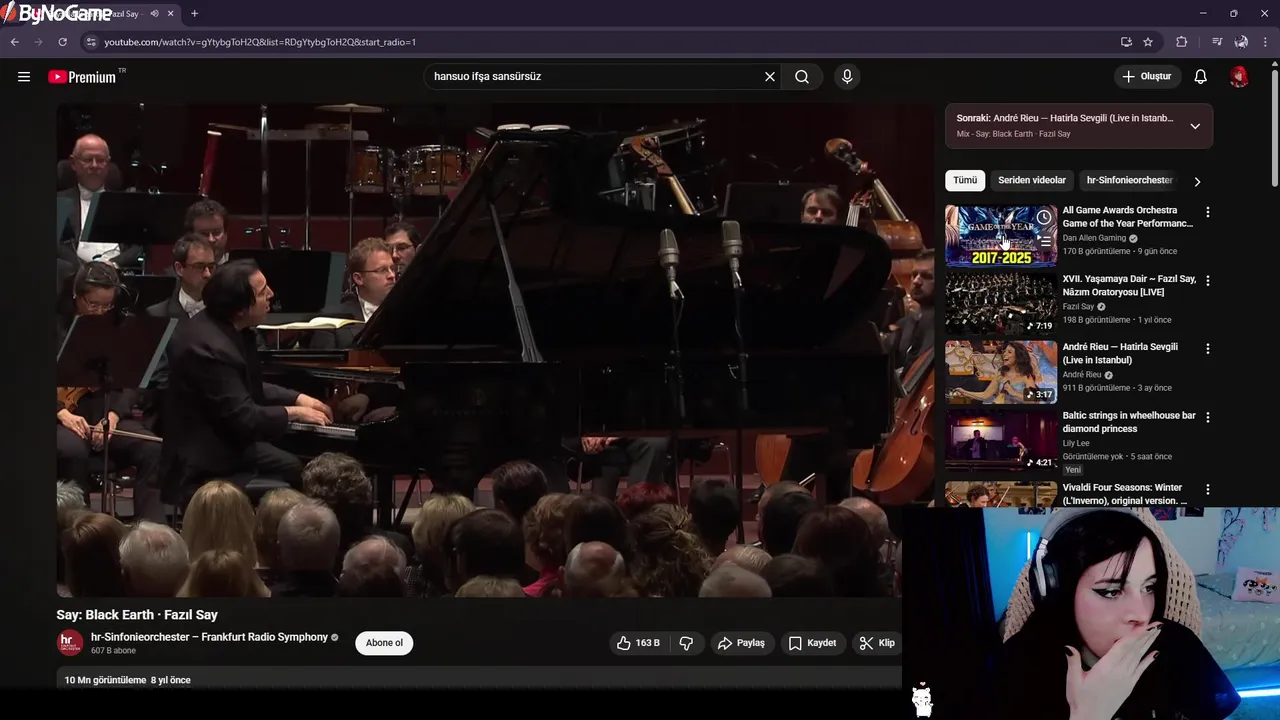Reload the page

tap(62, 42)
